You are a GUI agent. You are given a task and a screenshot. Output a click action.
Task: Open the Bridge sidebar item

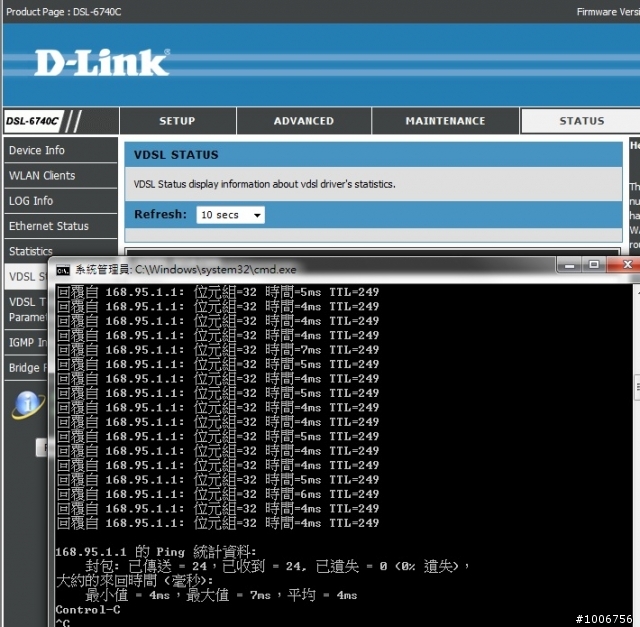pyautogui.click(x=26, y=368)
